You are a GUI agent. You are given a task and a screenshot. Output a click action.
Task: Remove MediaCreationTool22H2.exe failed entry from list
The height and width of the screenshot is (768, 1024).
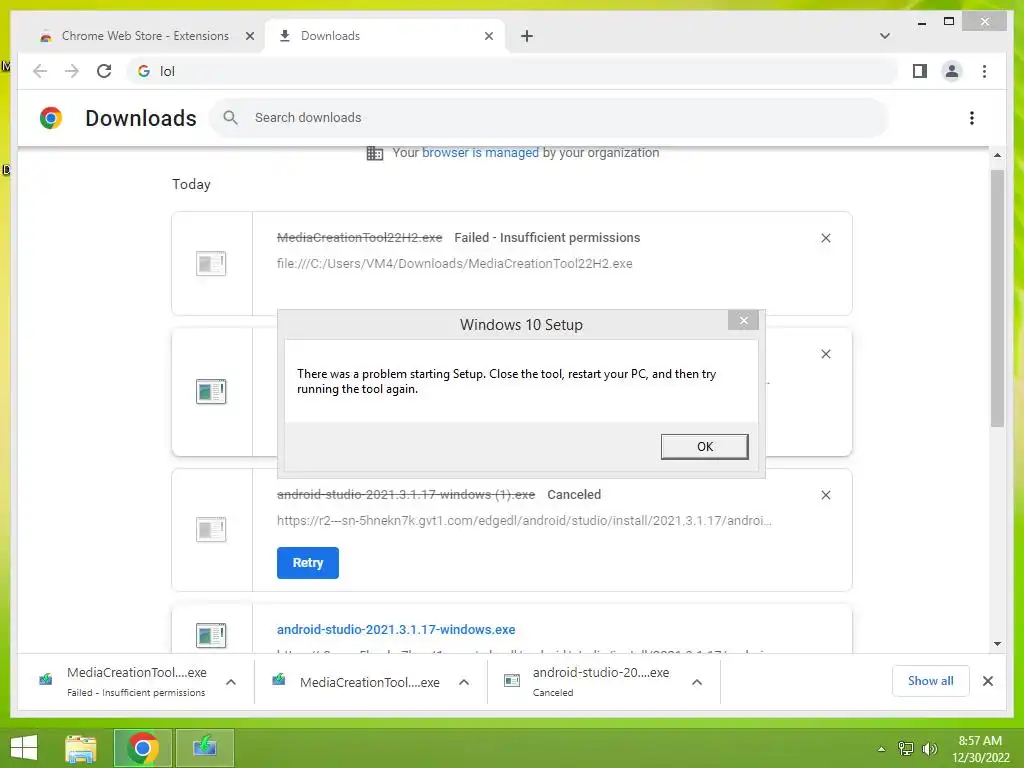(825, 238)
